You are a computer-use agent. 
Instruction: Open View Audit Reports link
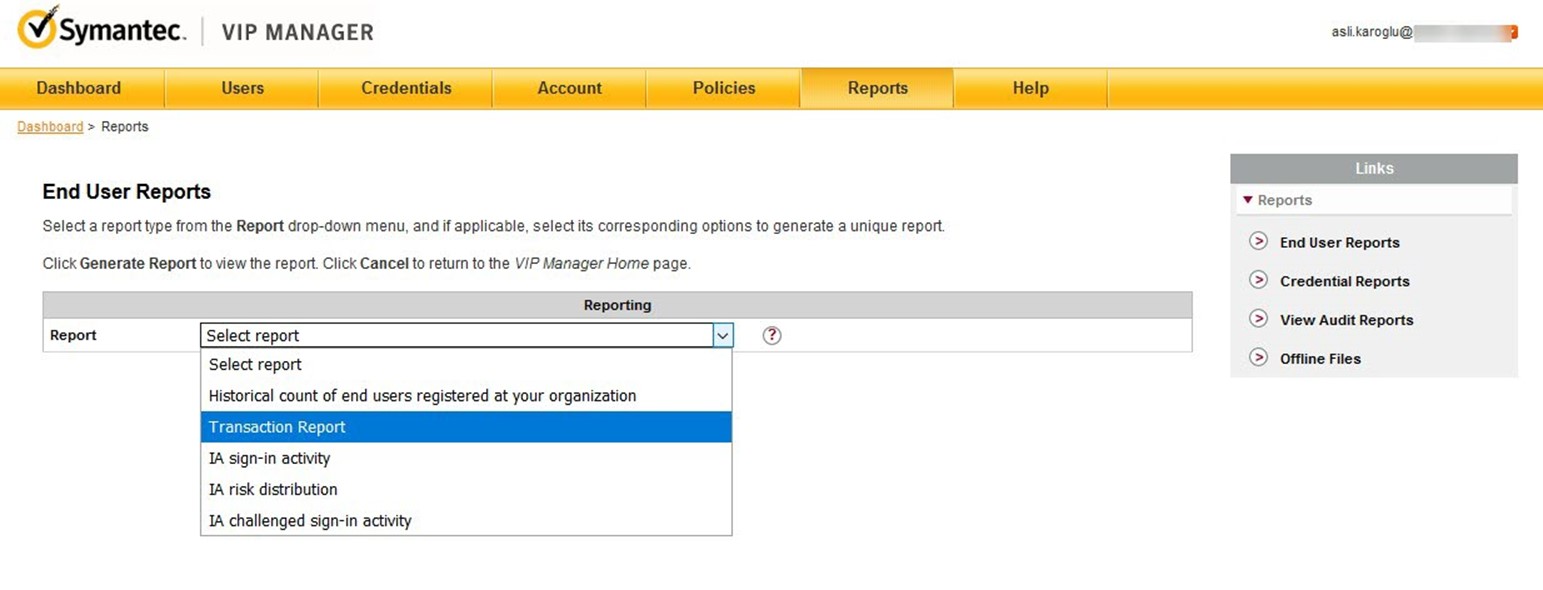pyautogui.click(x=1346, y=320)
